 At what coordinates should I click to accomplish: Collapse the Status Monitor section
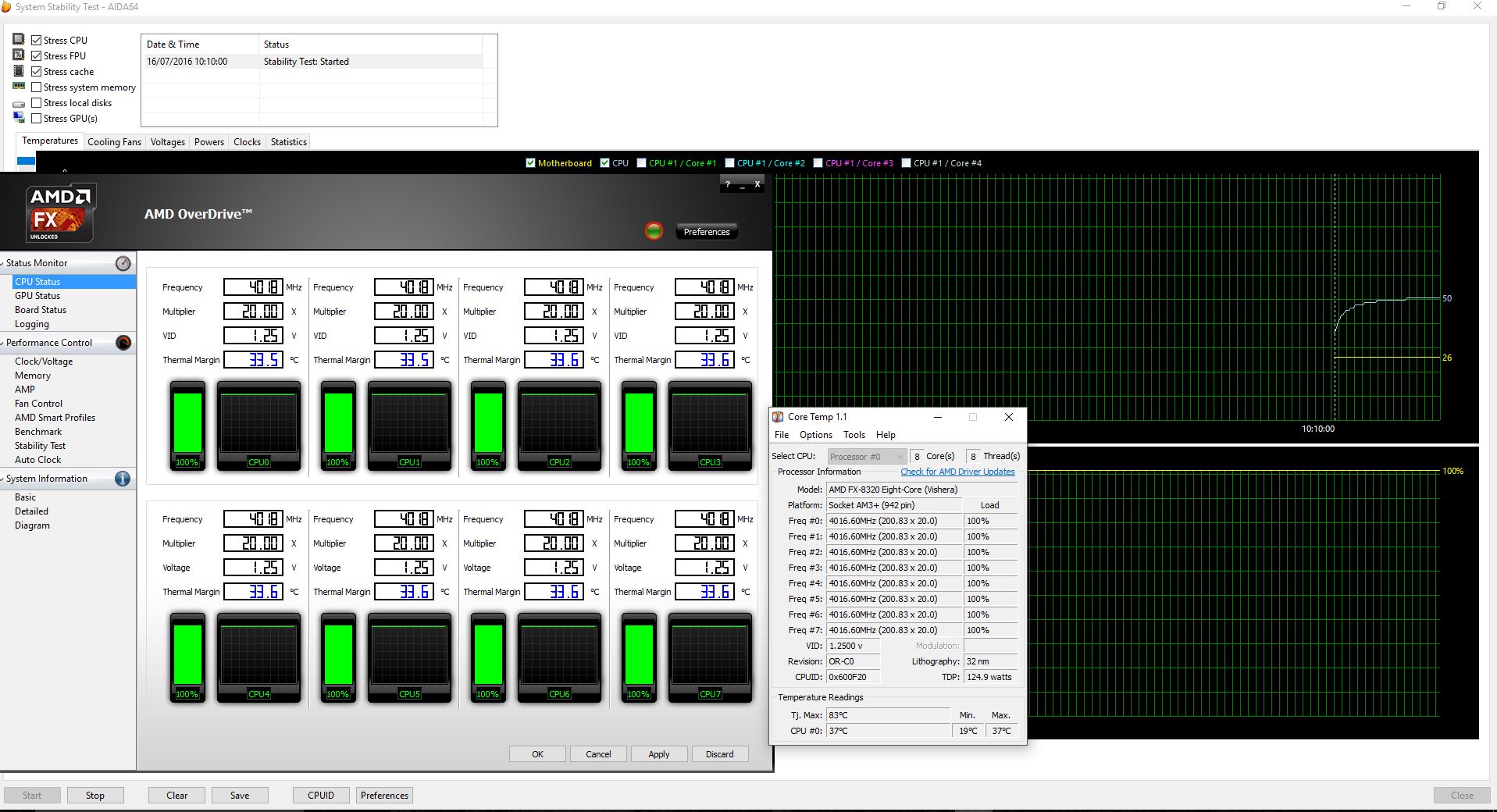2,263
